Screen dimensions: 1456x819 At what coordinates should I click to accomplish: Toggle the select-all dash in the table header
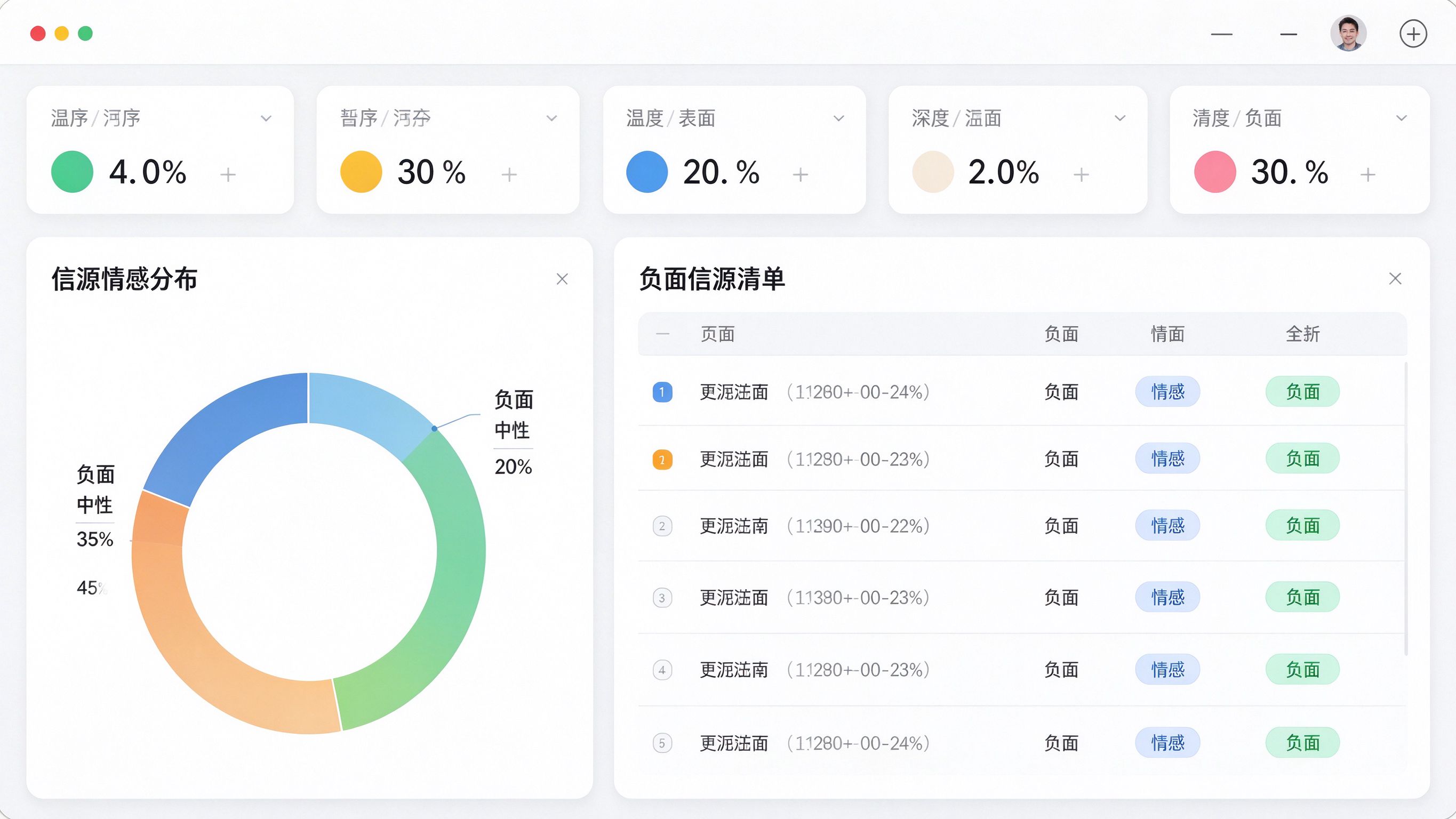[x=662, y=334]
